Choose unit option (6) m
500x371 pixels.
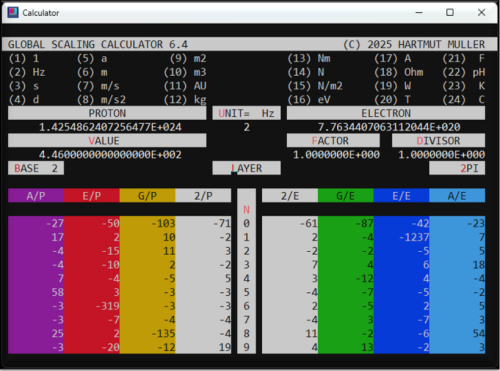[92, 72]
